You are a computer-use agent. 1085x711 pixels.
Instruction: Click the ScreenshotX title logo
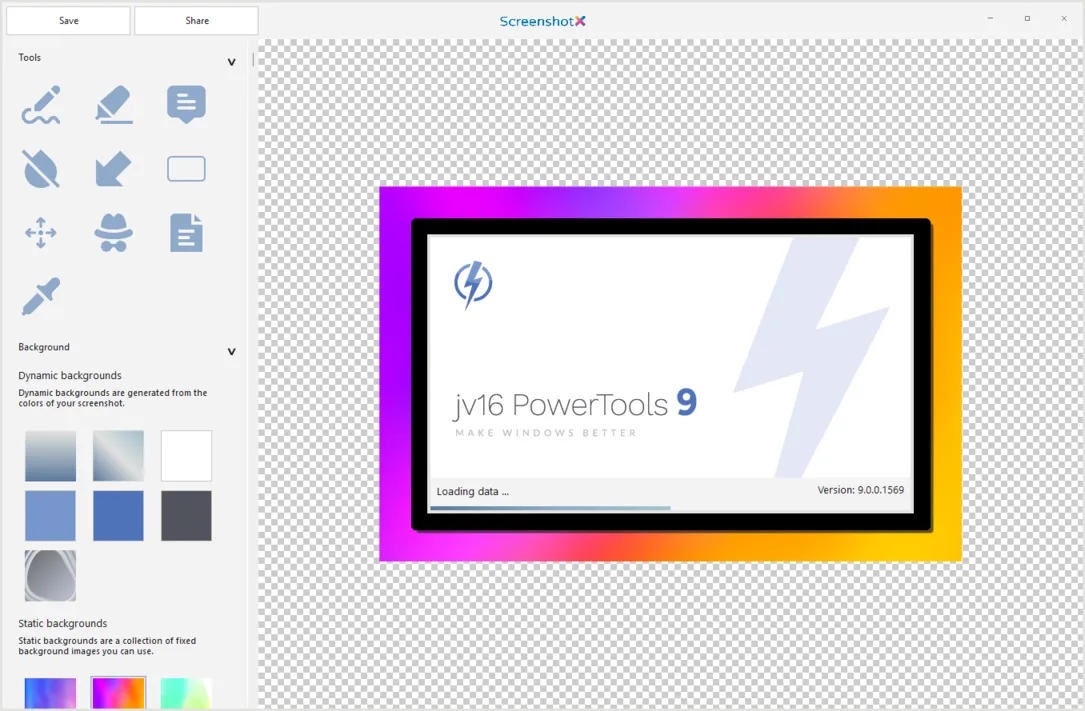point(542,21)
